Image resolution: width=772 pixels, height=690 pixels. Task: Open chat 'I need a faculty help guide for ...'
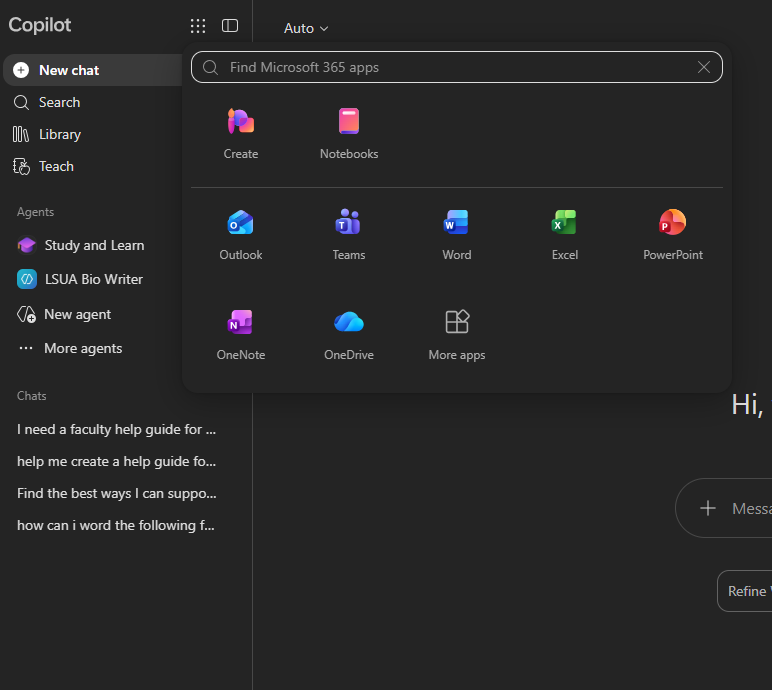(x=117, y=429)
